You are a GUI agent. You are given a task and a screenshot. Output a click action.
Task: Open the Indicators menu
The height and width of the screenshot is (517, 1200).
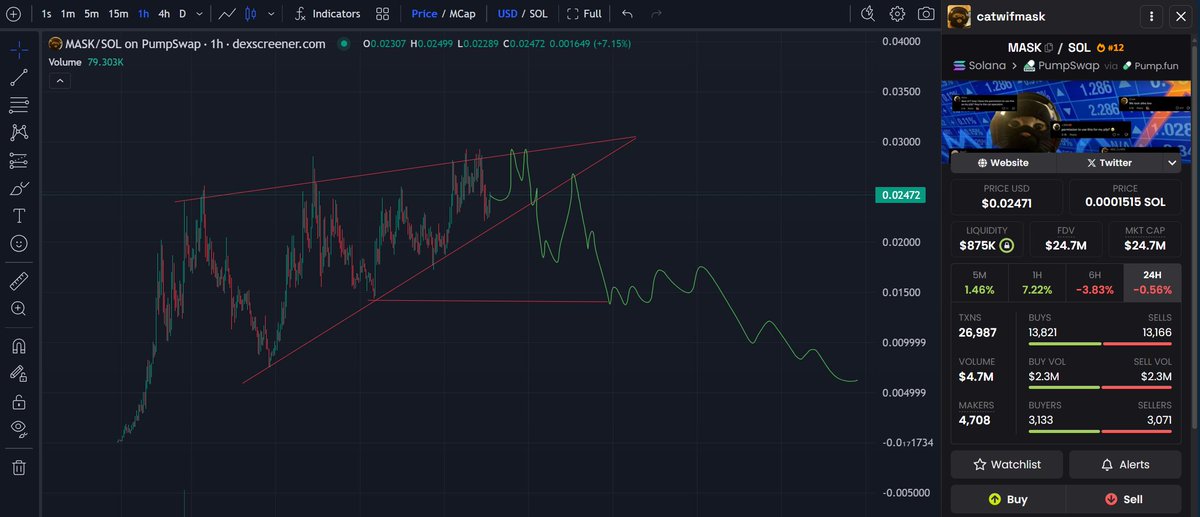pyautogui.click(x=327, y=14)
